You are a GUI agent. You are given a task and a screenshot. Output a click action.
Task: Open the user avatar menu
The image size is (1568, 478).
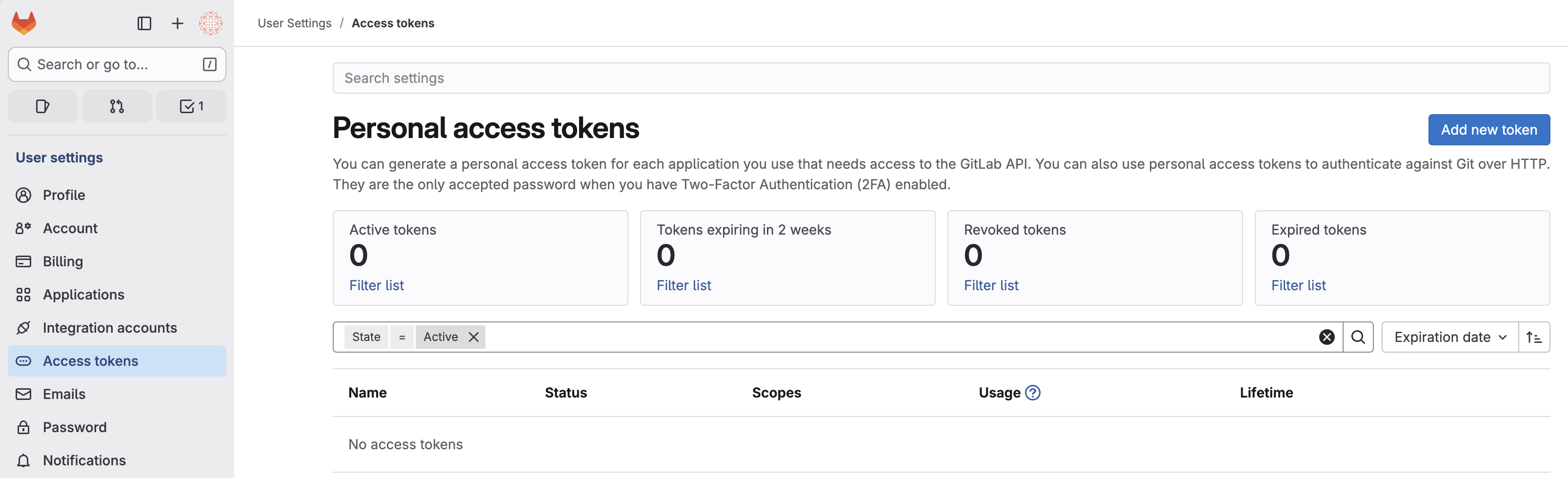tap(211, 23)
